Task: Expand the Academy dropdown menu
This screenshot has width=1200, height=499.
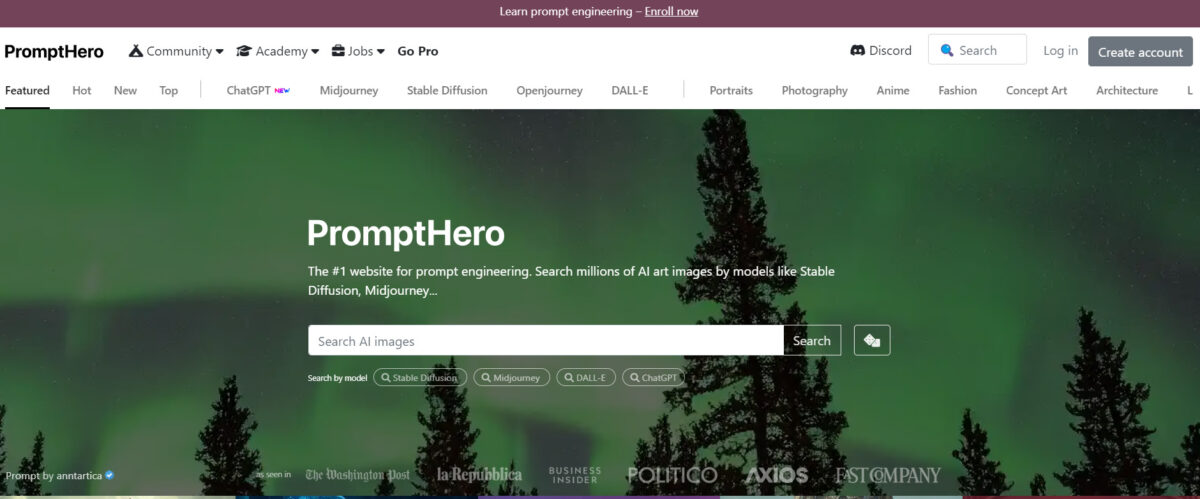Action: (x=278, y=51)
